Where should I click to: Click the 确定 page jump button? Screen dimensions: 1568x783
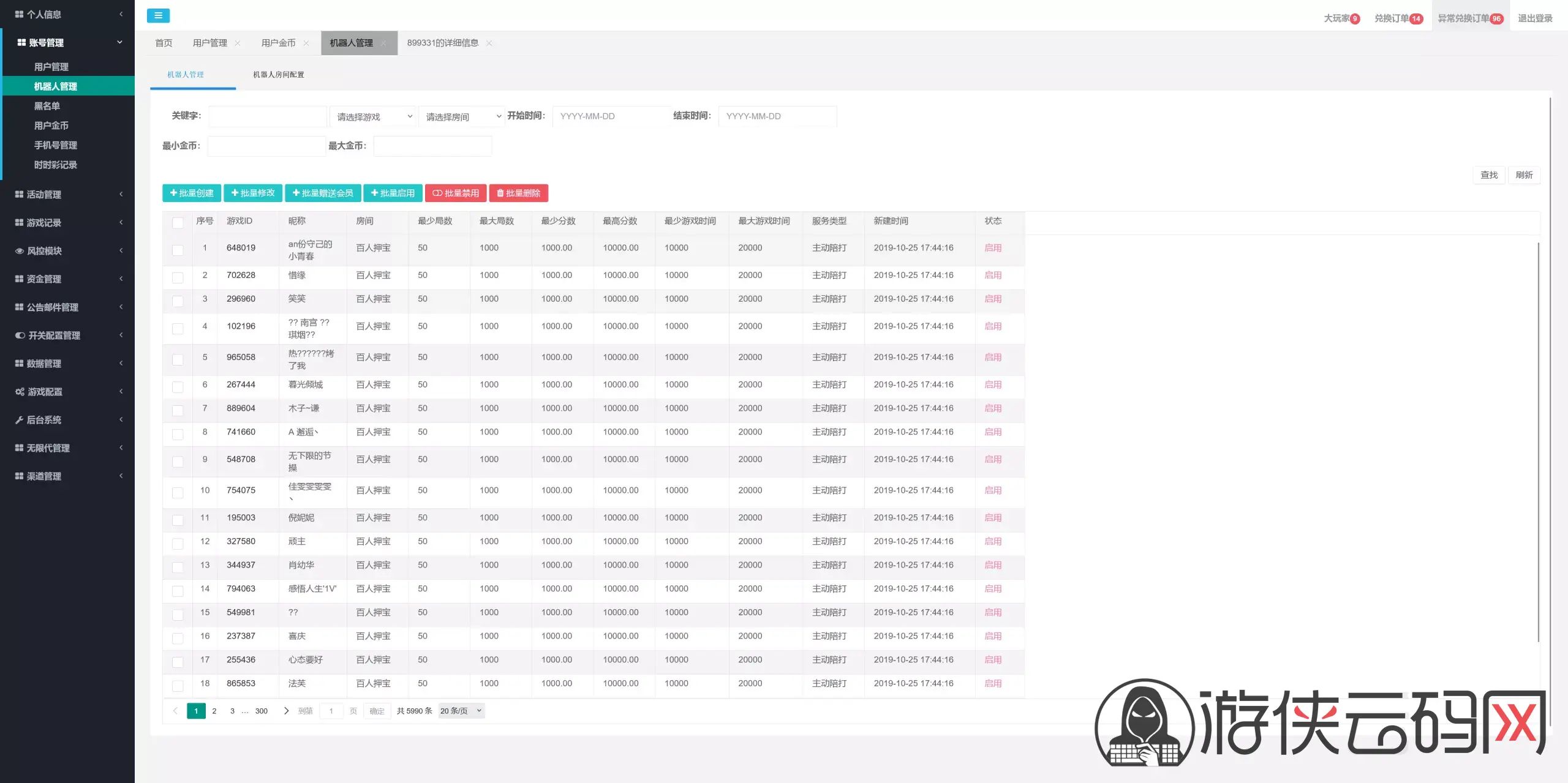[377, 711]
